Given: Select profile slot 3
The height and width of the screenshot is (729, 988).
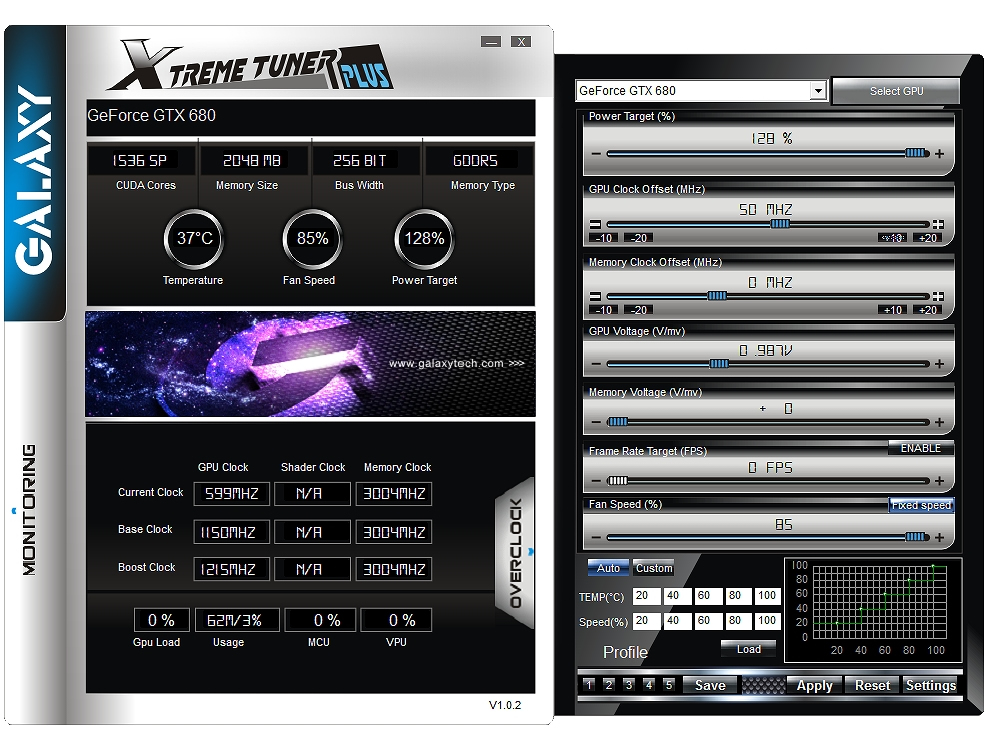Looking at the screenshot, I should 629,685.
